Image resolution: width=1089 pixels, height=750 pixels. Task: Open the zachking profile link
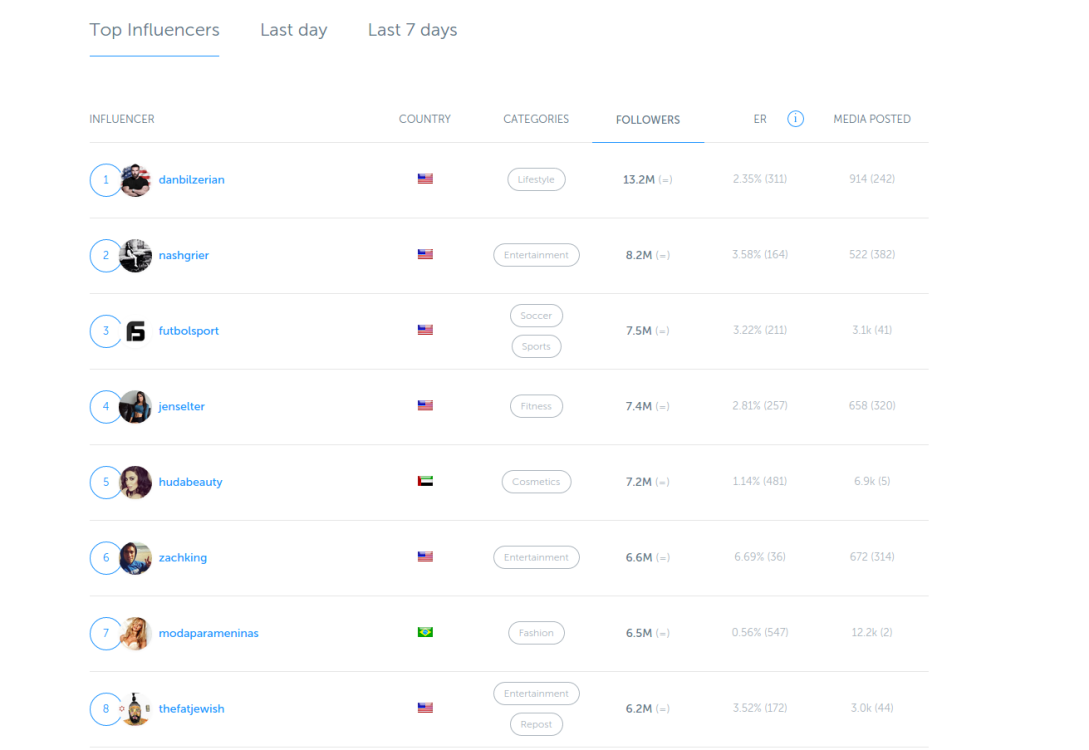pyautogui.click(x=183, y=558)
